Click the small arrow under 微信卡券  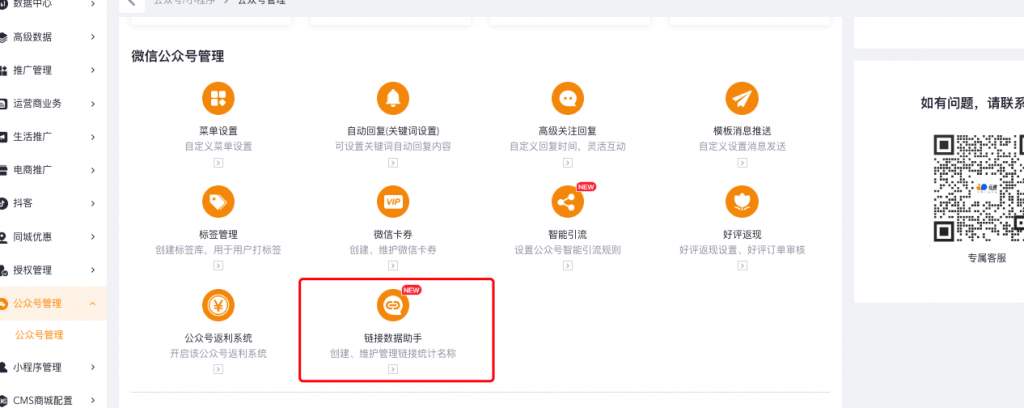(x=392, y=266)
